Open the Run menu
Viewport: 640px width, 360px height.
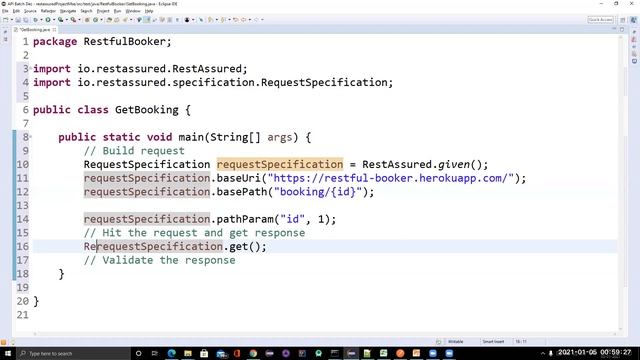click(x=118, y=11)
